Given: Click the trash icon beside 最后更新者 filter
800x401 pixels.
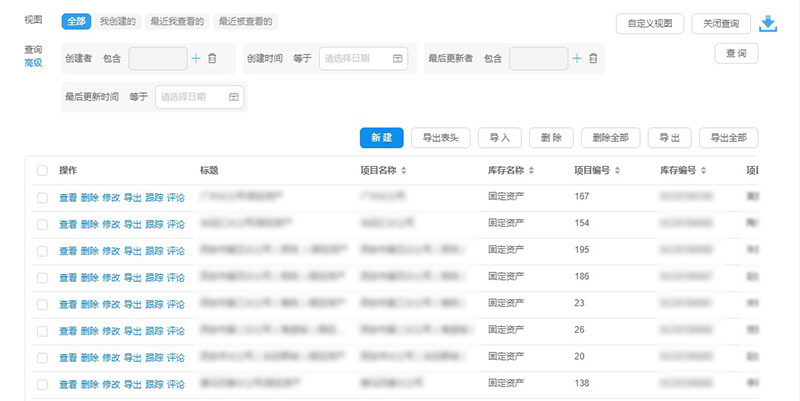Looking at the screenshot, I should click(x=593, y=59).
